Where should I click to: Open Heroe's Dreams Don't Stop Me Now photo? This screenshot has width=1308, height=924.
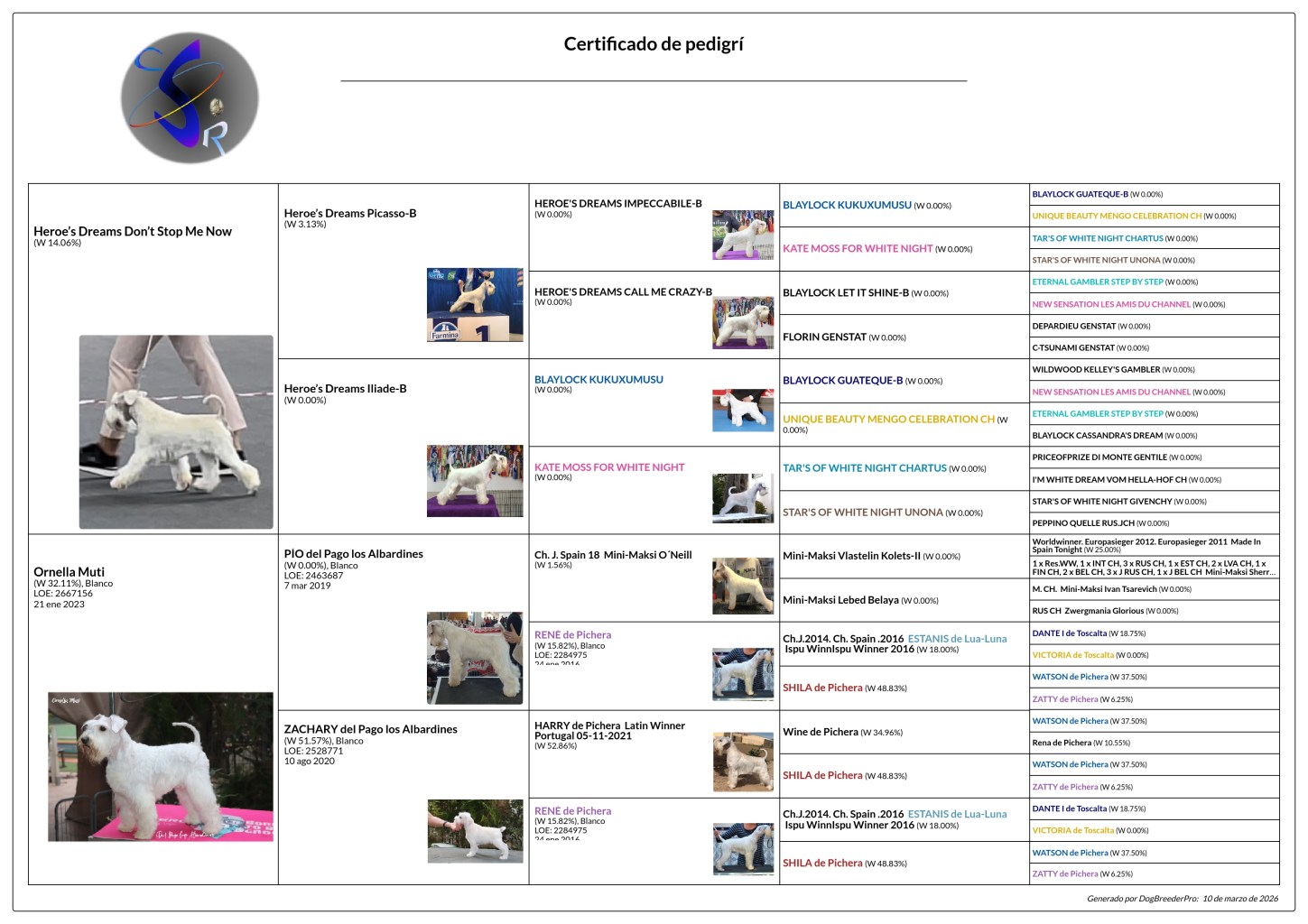(176, 431)
